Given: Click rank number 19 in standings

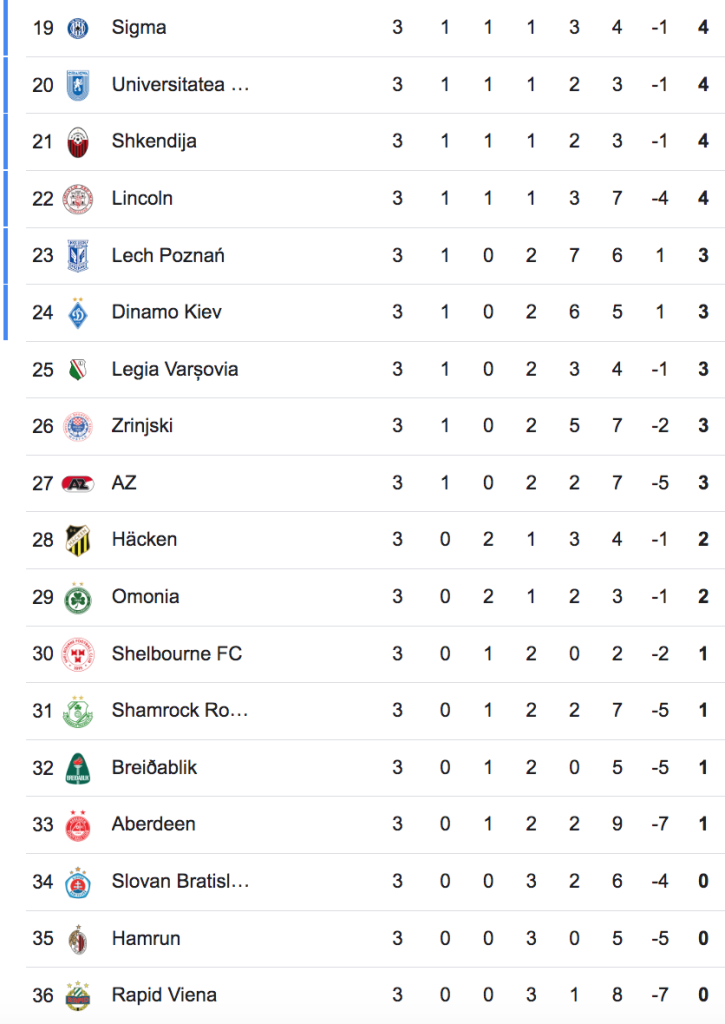Looking at the screenshot, I should tap(43, 28).
